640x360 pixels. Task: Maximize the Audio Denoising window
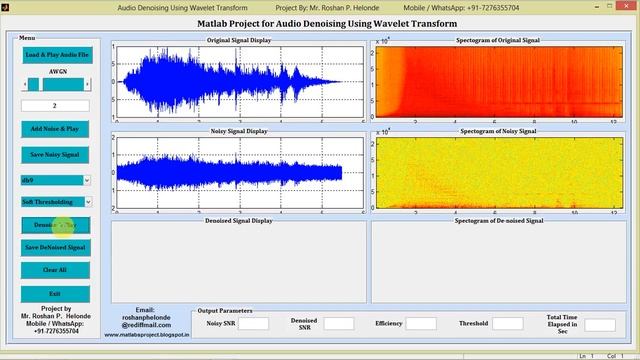609,6
